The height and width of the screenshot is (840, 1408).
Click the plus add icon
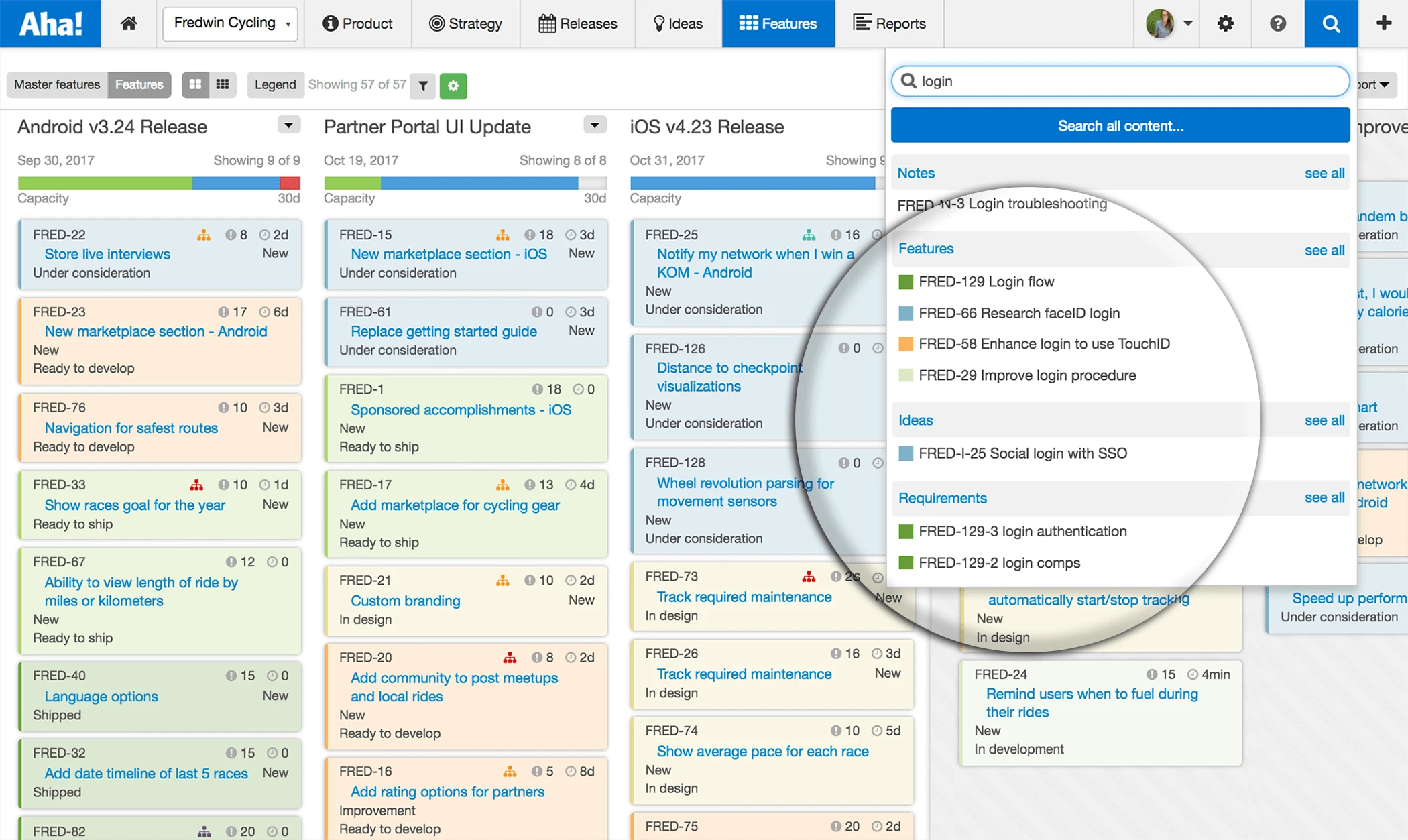pos(1383,23)
